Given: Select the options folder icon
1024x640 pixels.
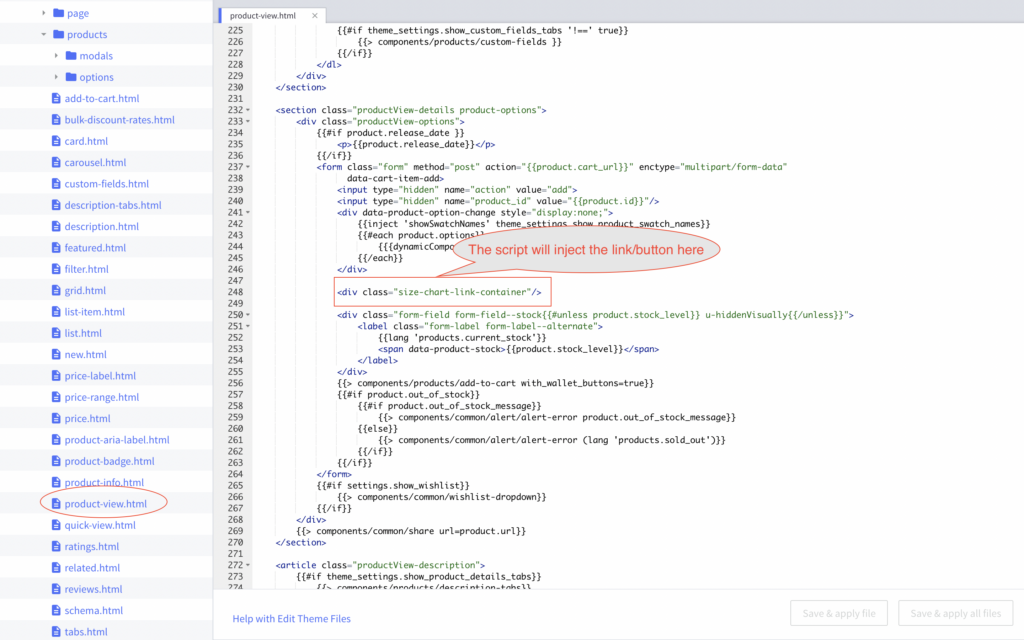Looking at the screenshot, I should (71, 77).
